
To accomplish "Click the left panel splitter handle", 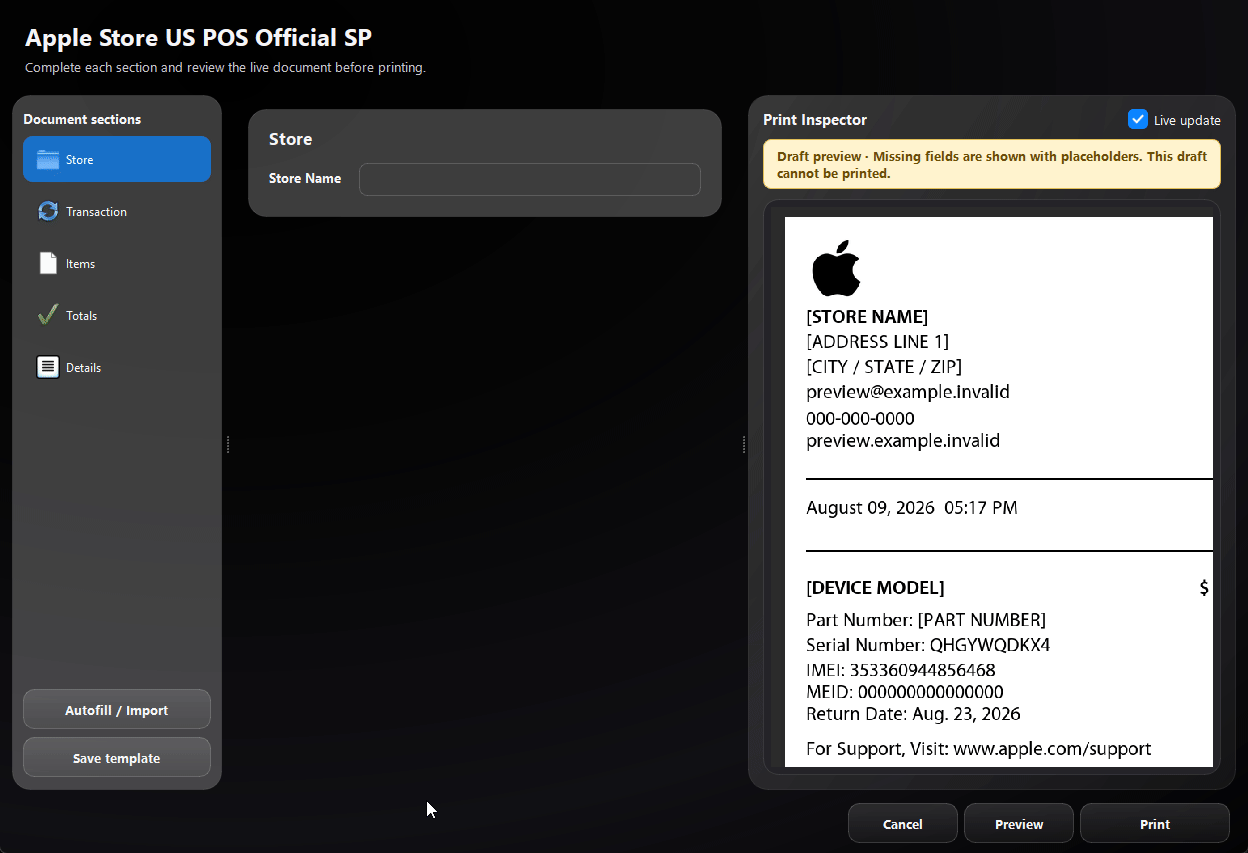I will [229, 444].
